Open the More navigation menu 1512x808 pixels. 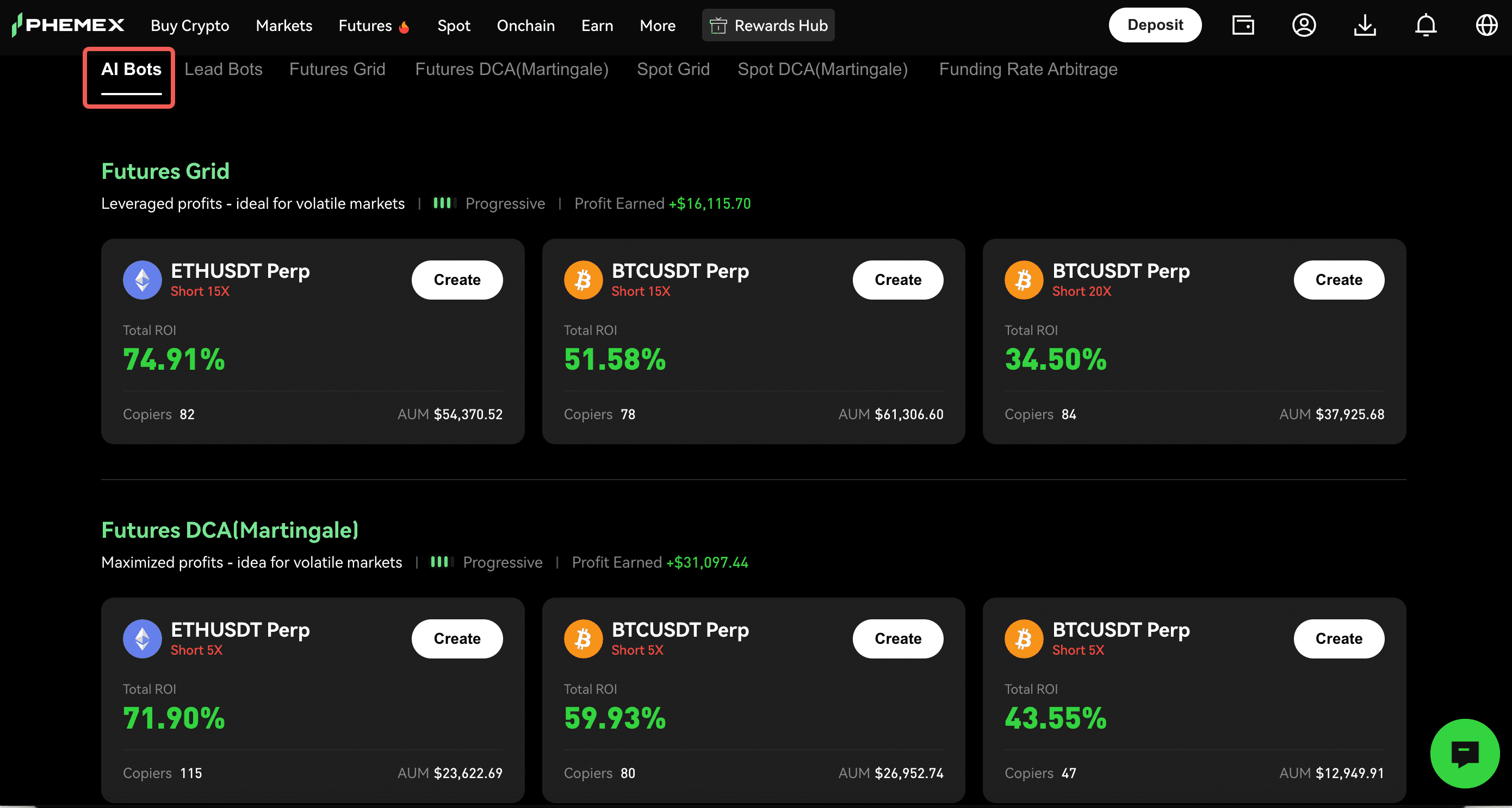(658, 25)
